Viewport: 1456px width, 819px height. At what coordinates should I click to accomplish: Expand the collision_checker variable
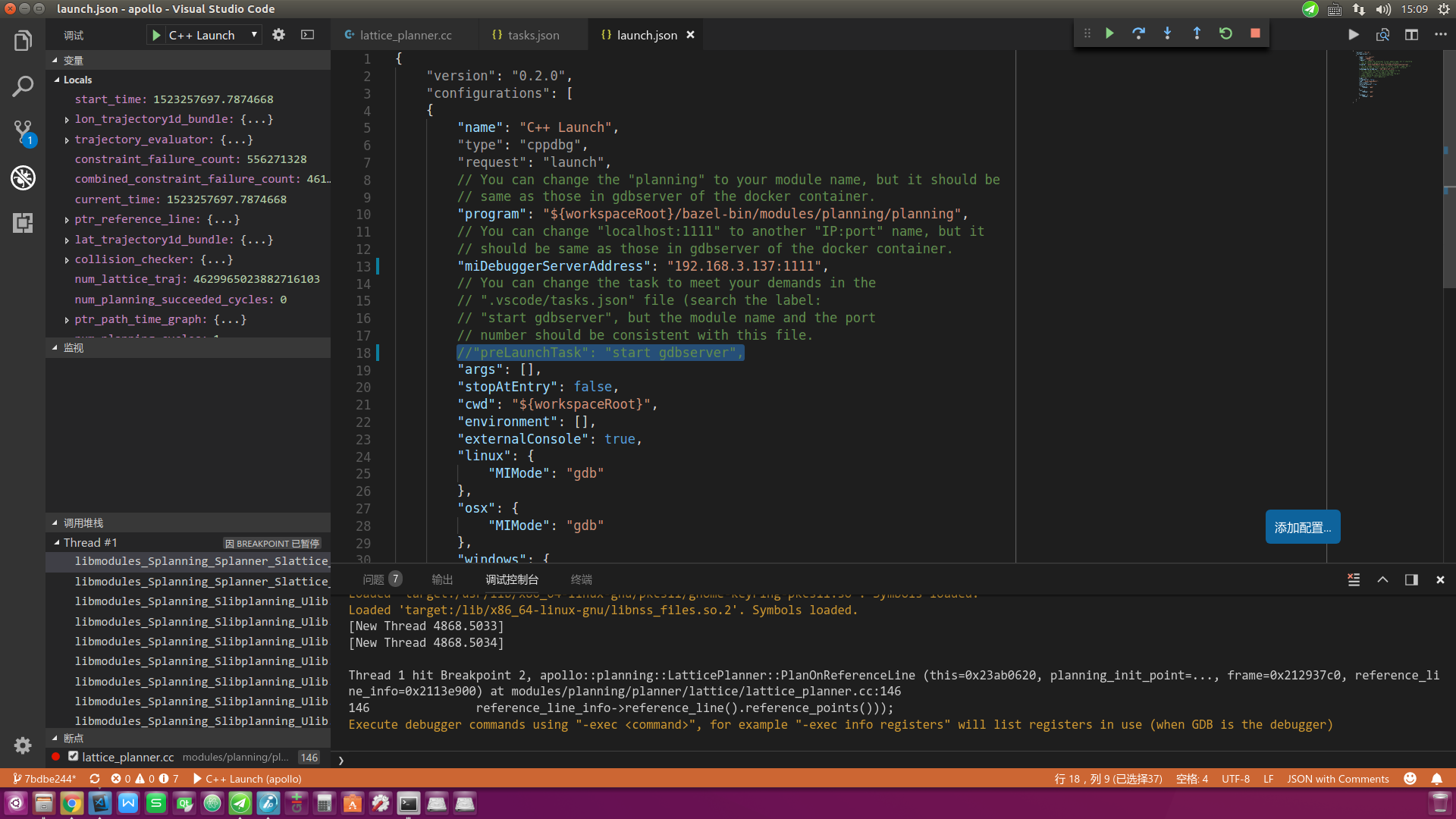pos(67,260)
